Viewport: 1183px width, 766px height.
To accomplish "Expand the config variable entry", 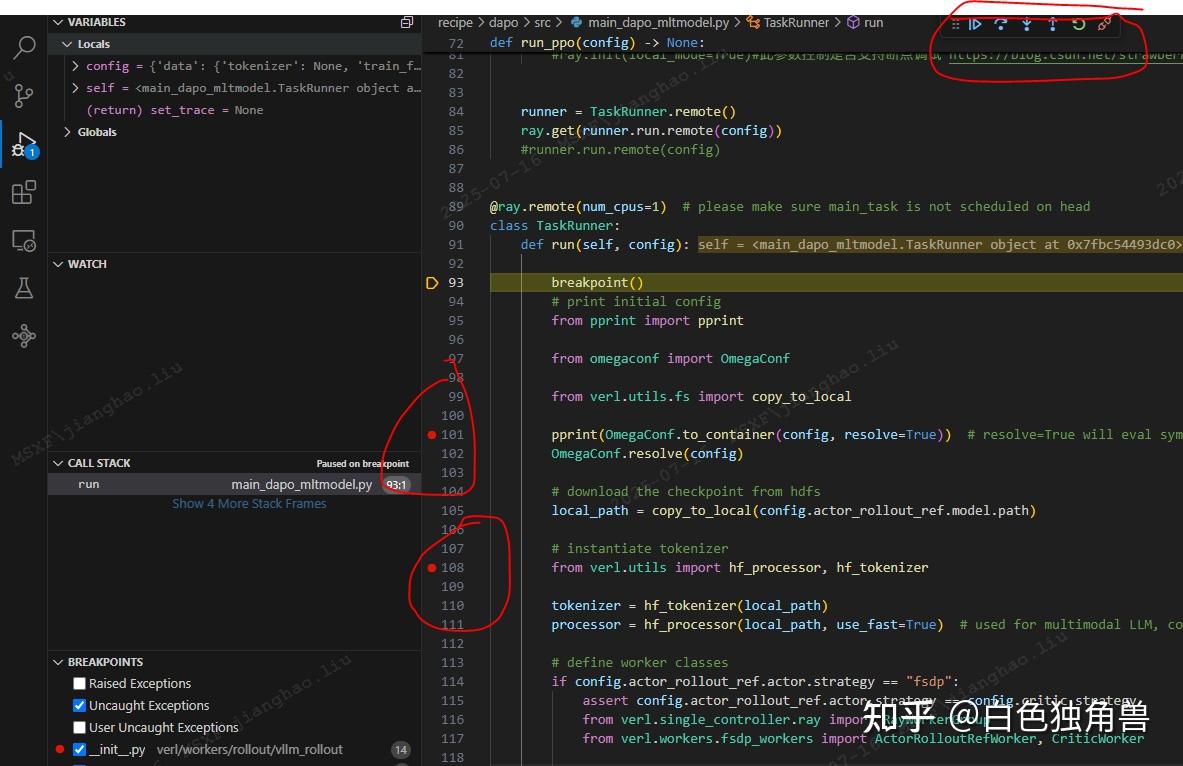I will tap(73, 65).
